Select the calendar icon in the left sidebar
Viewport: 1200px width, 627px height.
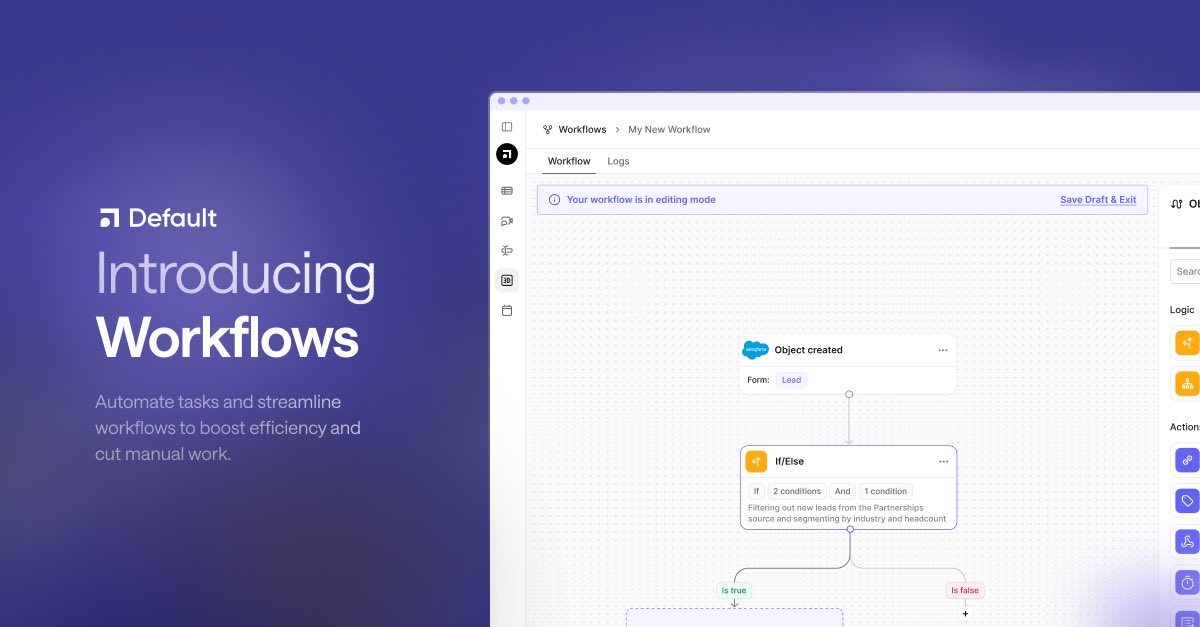(507, 310)
